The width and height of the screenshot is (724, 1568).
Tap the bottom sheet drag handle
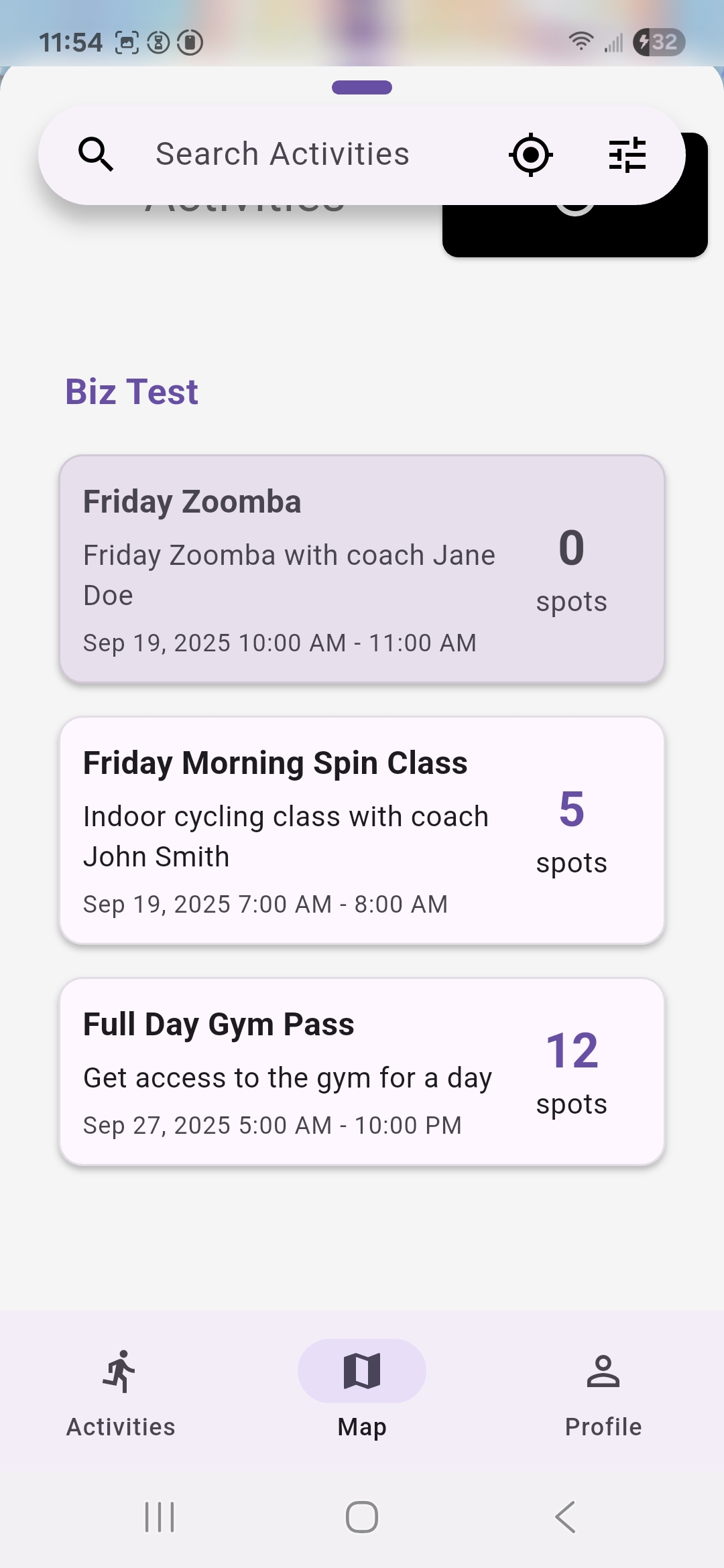(362, 87)
